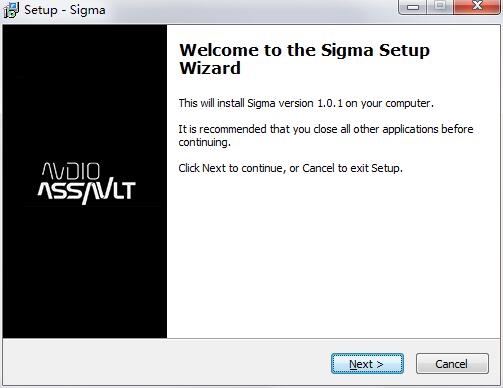Click the word "continuing." in the text

(x=204, y=142)
